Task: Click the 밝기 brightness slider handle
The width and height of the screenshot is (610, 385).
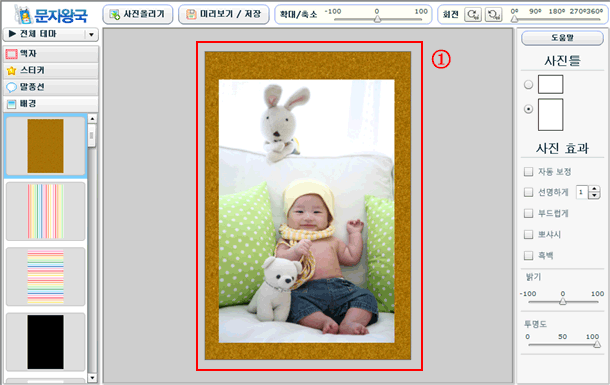Action: pyautogui.click(x=563, y=301)
